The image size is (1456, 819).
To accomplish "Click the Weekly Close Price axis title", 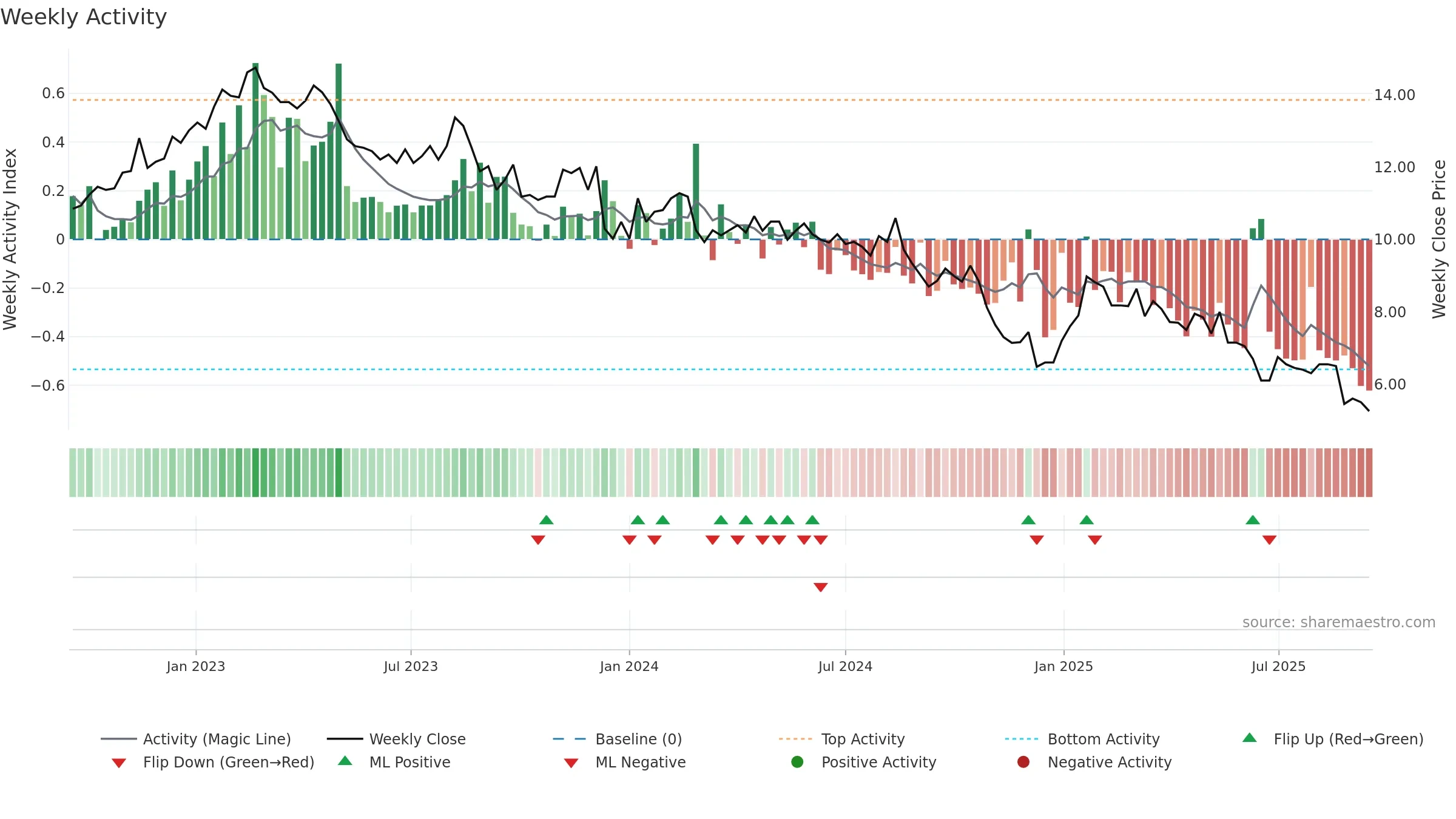I will 1438,239.
